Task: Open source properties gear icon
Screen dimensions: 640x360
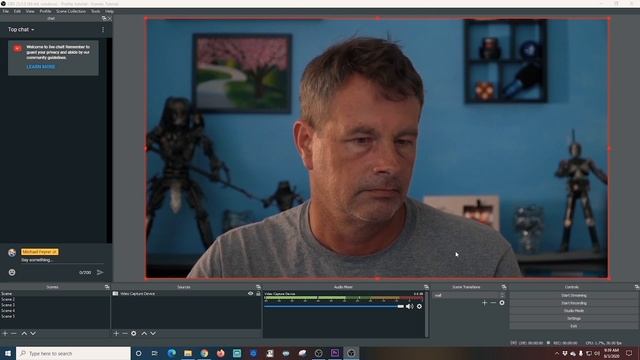Action: coord(133,333)
